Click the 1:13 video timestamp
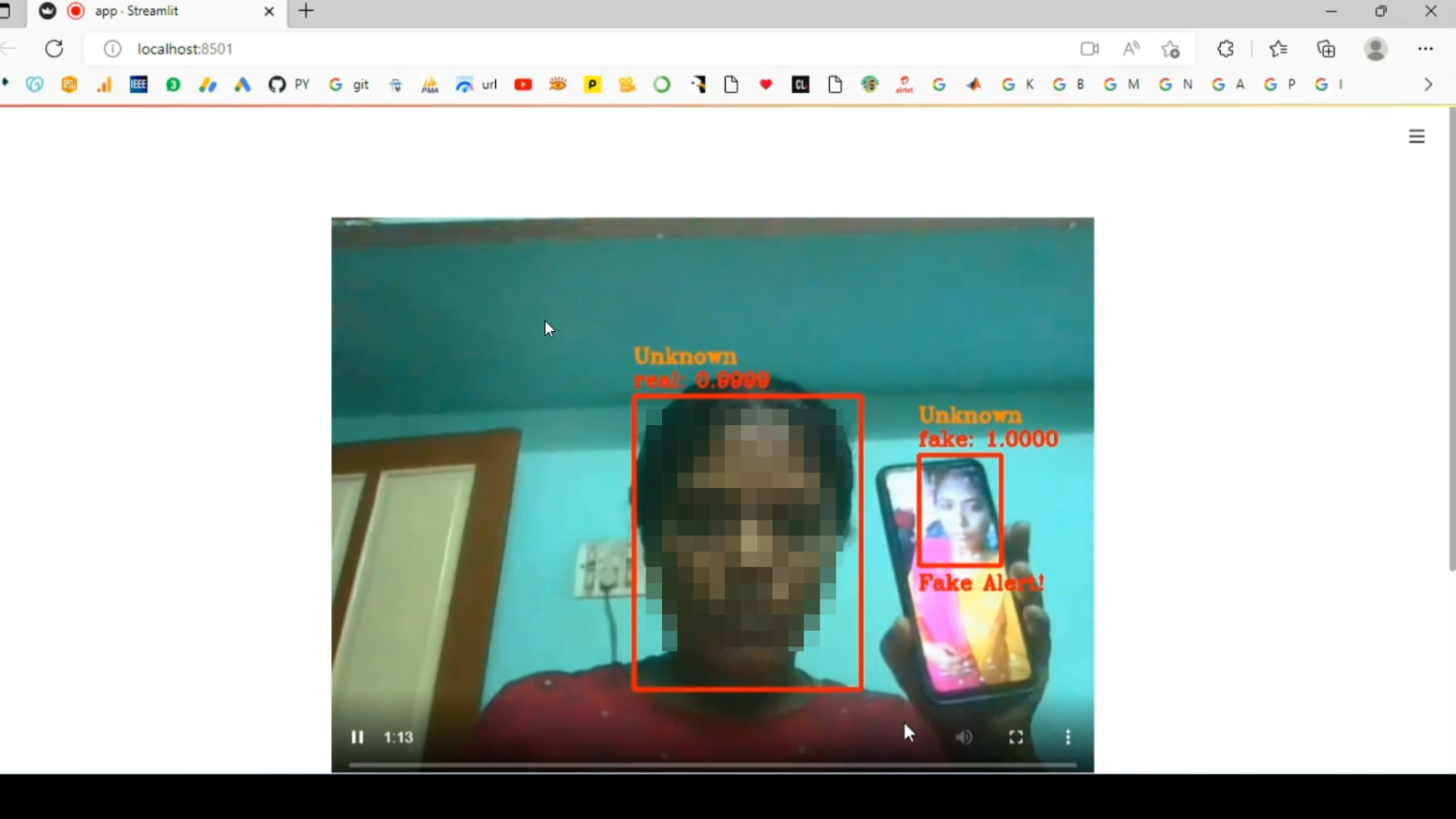Screen dimensions: 1456x819 pos(398,737)
